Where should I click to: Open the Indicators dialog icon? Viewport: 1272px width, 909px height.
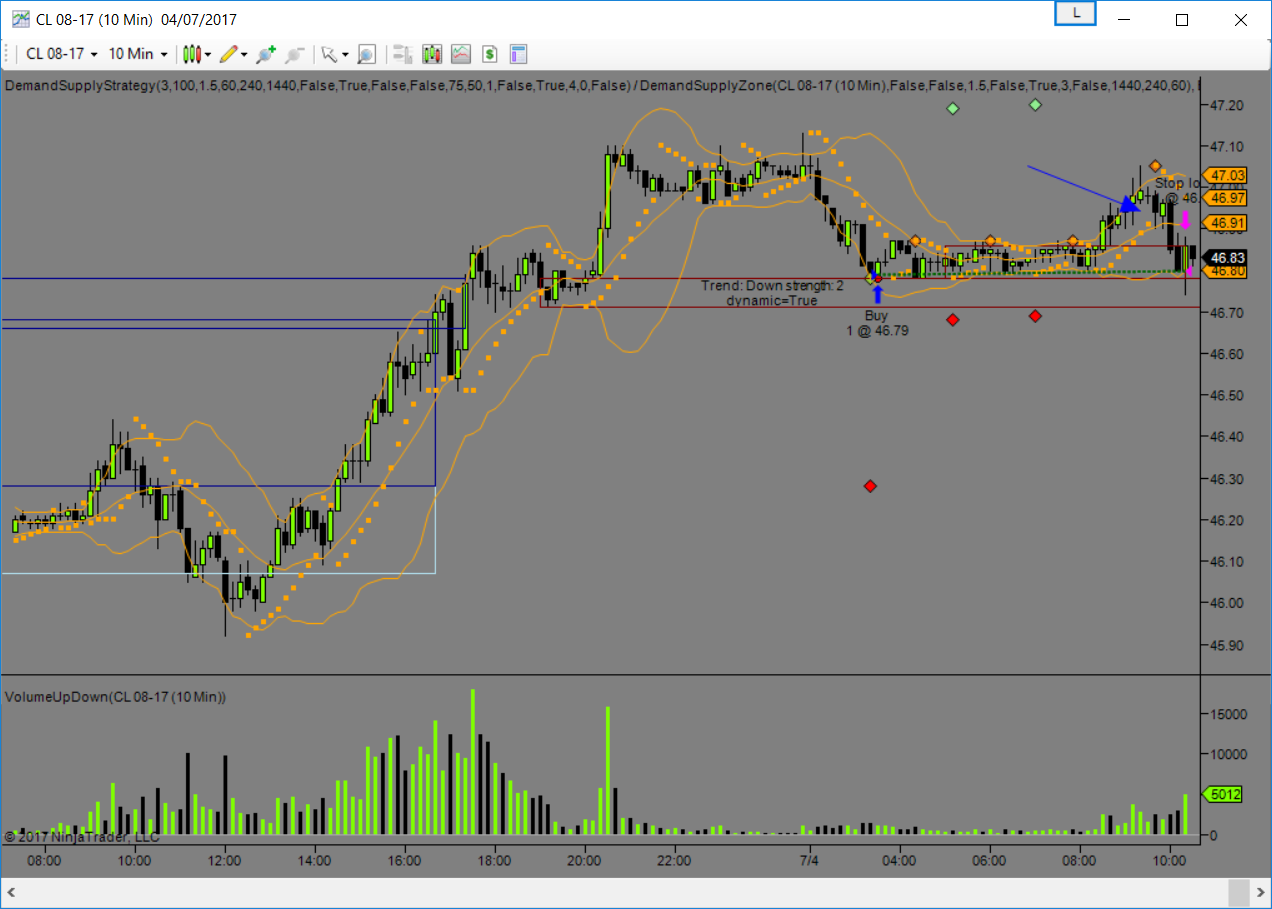[x=461, y=54]
